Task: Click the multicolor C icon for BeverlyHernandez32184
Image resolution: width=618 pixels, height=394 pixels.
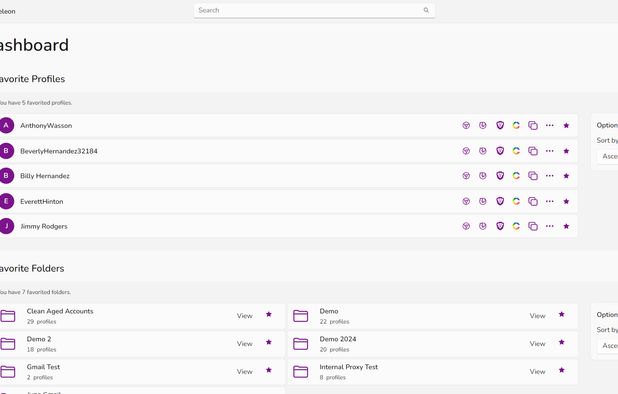Action: point(516,151)
